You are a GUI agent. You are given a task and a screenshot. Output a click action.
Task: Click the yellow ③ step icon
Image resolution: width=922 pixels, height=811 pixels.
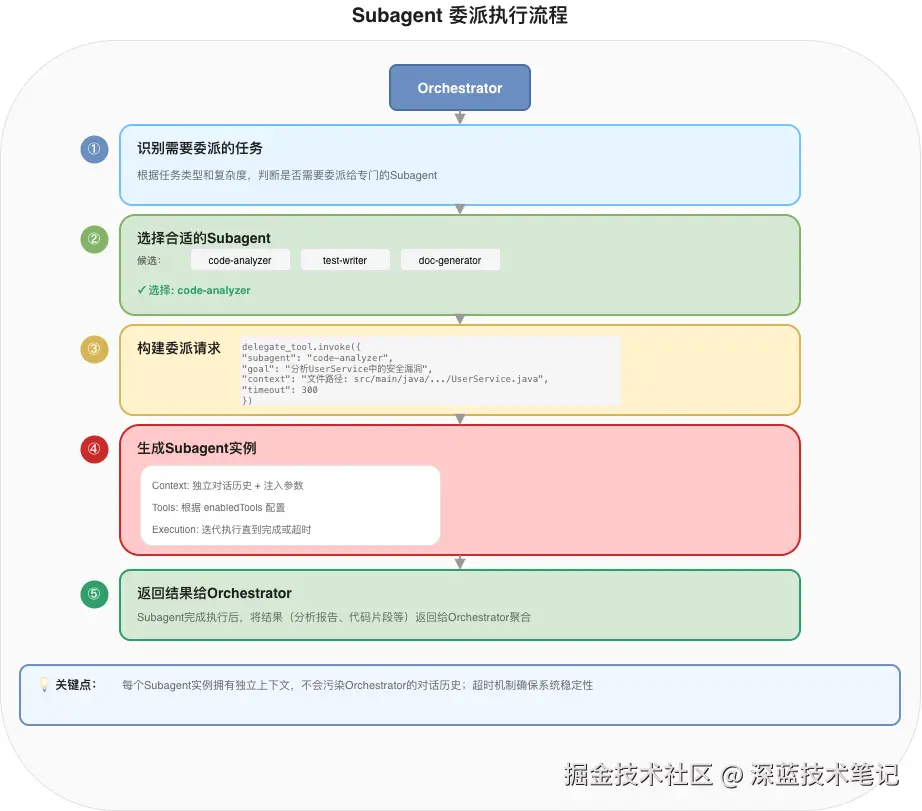pos(93,349)
